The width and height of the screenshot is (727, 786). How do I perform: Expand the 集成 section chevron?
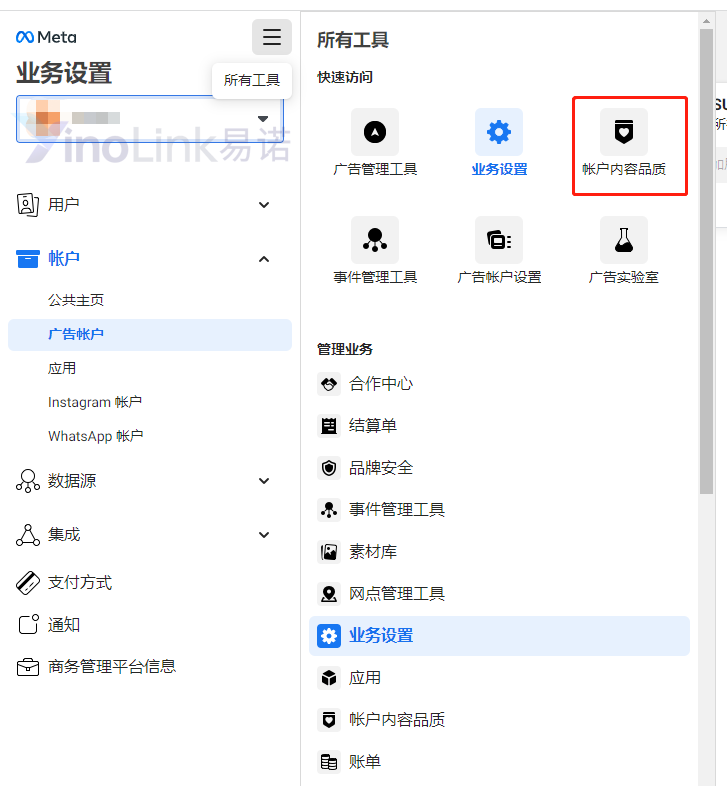coord(264,535)
